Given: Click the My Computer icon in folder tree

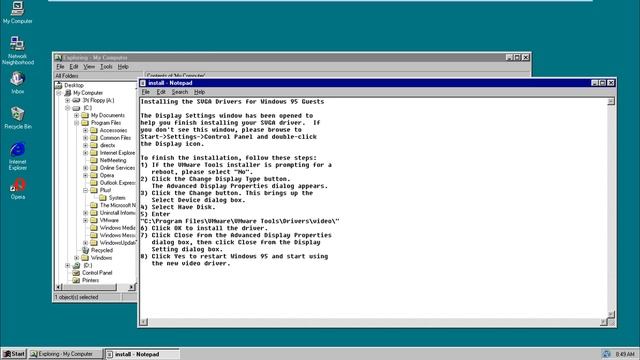Looking at the screenshot, I should [67, 93].
